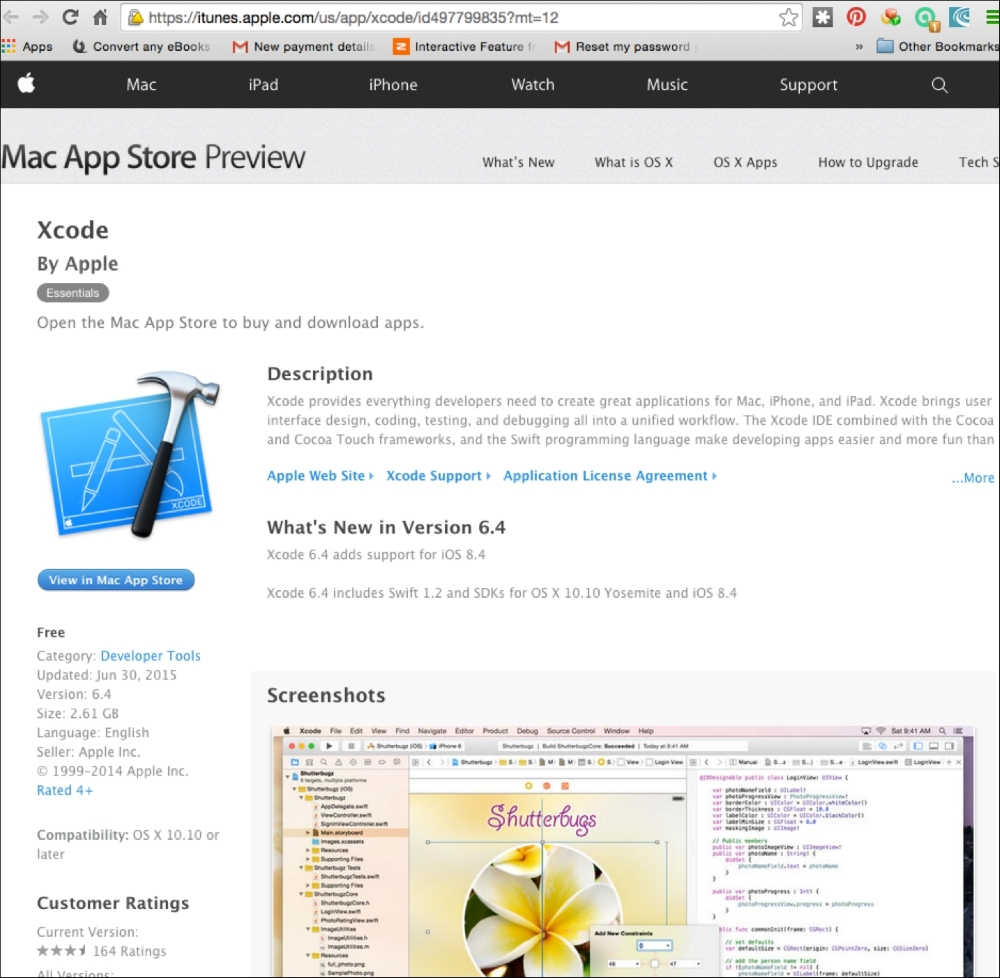The width and height of the screenshot is (1000, 978).
Task: Click the "Size: 2.61 GB" text
Action: 78,713
